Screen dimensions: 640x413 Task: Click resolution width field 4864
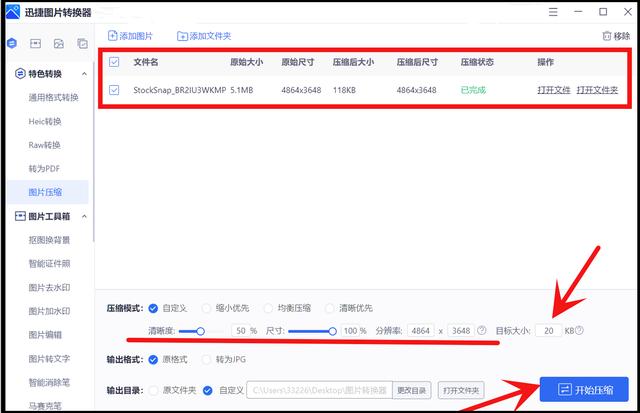click(x=420, y=331)
